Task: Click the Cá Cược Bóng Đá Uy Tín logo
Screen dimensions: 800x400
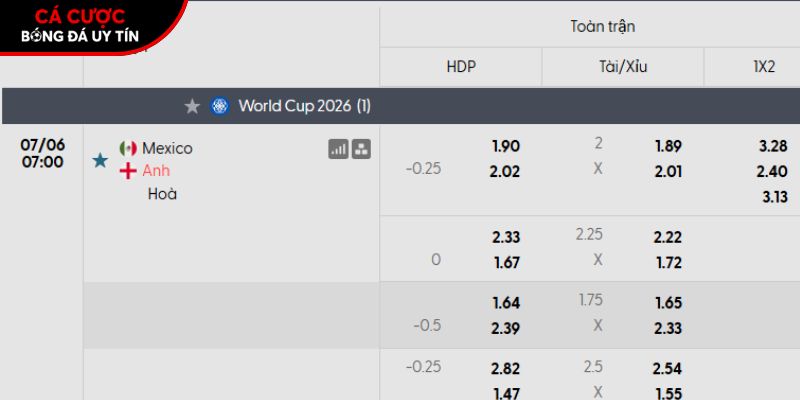Action: (x=84, y=26)
